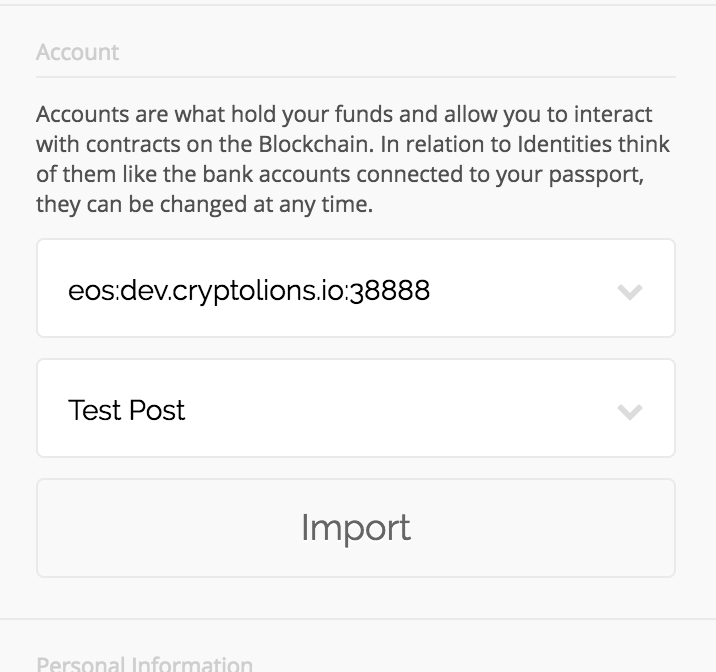Expand the Test Post keypair dropdown
The width and height of the screenshot is (716, 672).
[356, 408]
